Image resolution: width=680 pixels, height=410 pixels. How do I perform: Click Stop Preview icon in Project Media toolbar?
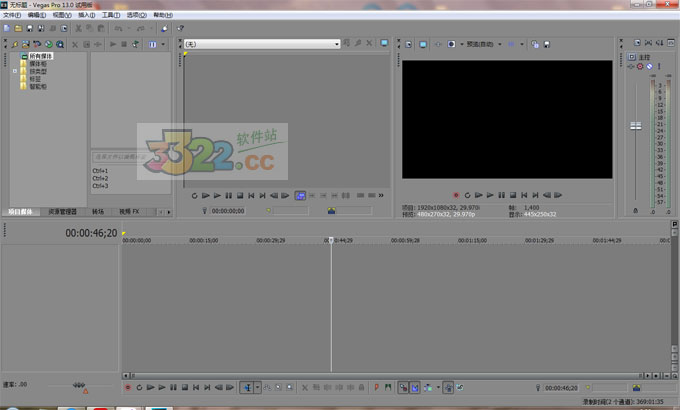tap(124, 44)
